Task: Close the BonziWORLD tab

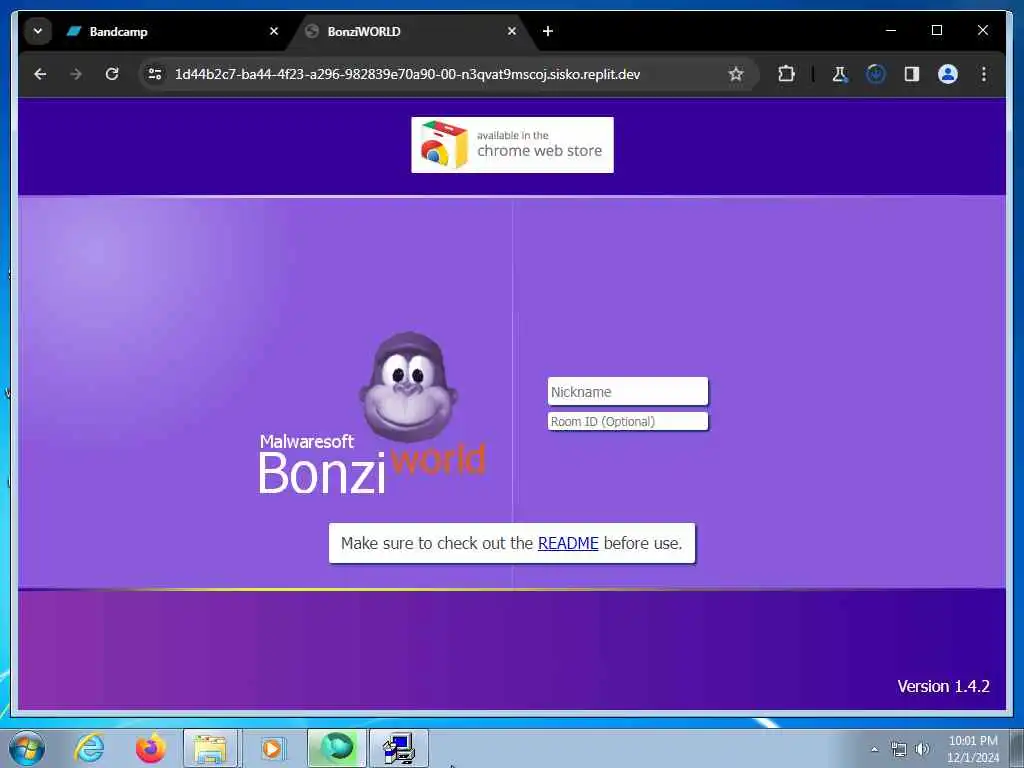Action: click(512, 31)
